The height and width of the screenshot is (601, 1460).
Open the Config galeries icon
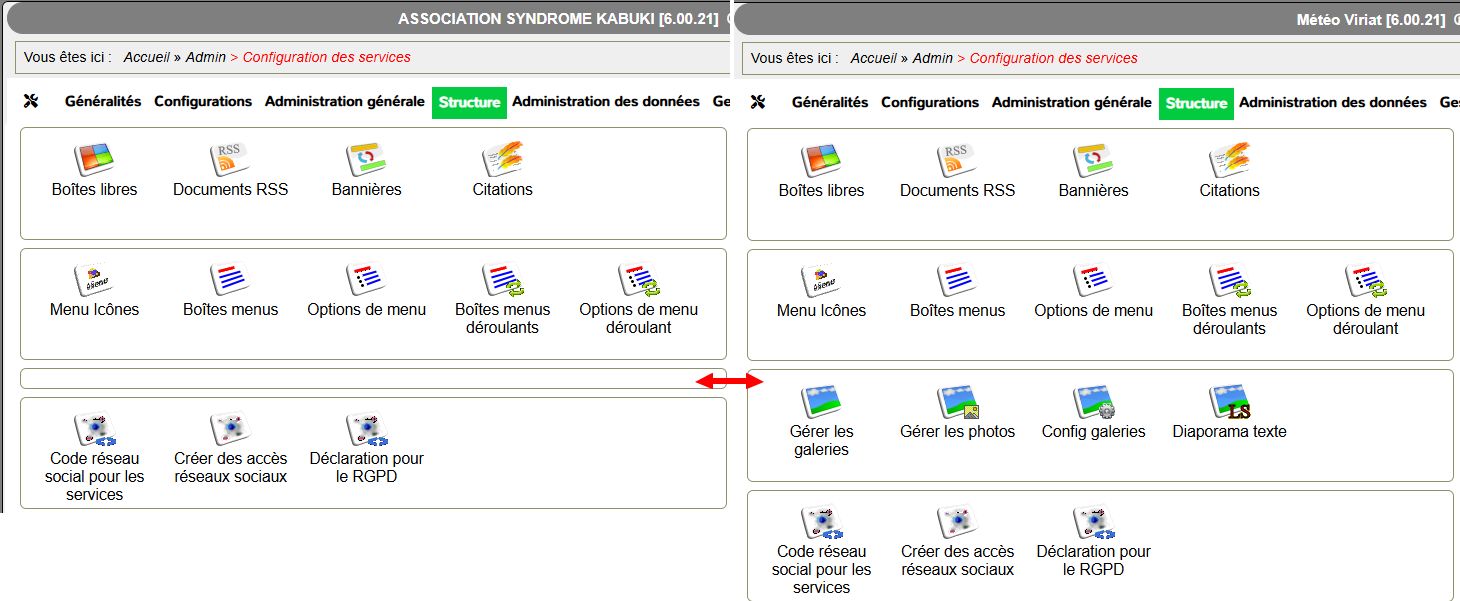click(1093, 402)
